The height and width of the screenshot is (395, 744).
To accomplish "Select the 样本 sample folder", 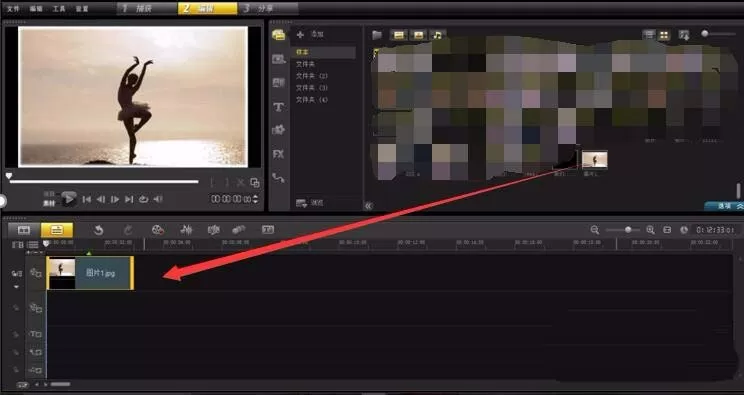I will (x=324, y=52).
